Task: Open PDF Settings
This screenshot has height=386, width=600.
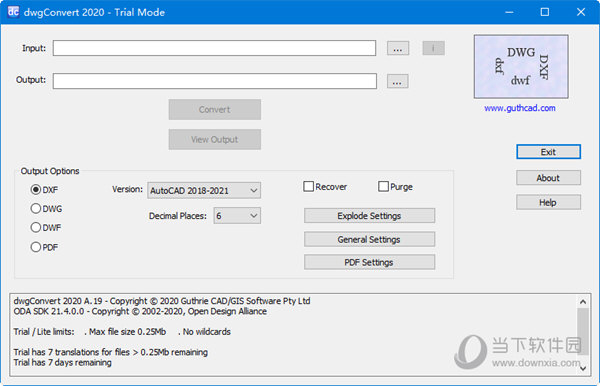Action: [369, 262]
